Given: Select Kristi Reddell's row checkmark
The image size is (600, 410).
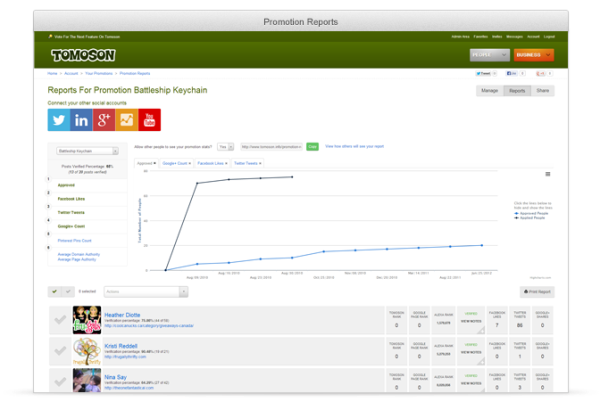Looking at the screenshot, I should tap(59, 350).
